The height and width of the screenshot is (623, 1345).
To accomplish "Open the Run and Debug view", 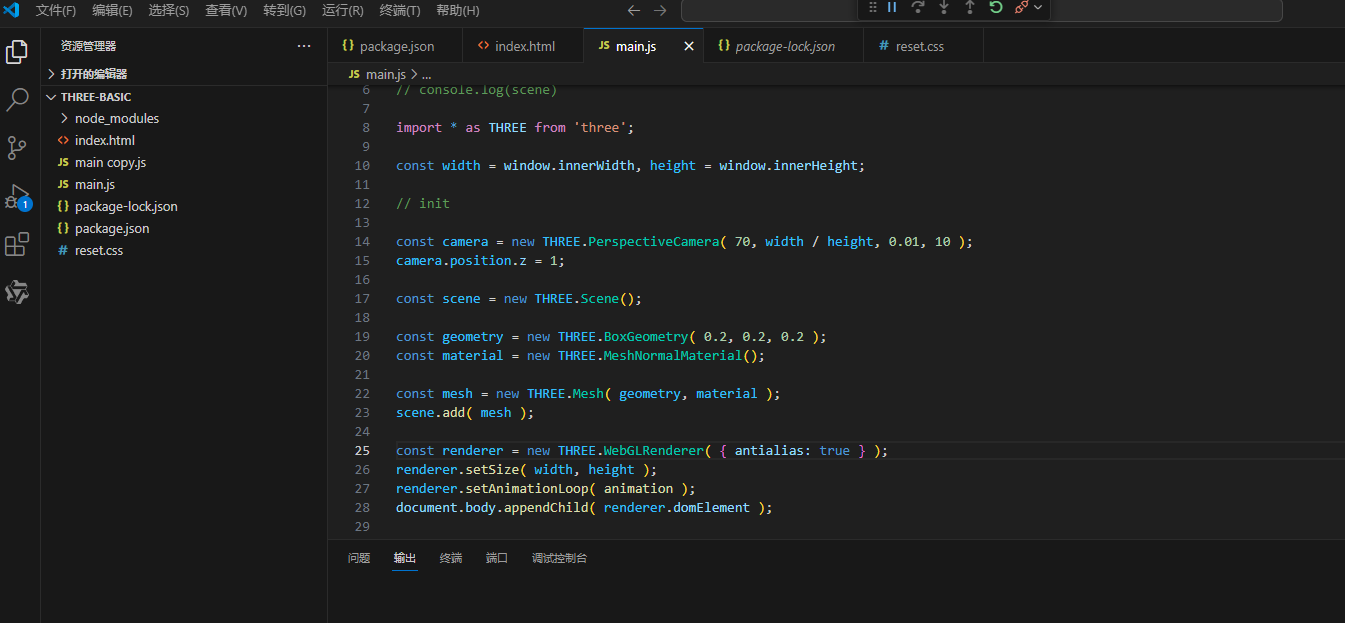I will click(17, 196).
